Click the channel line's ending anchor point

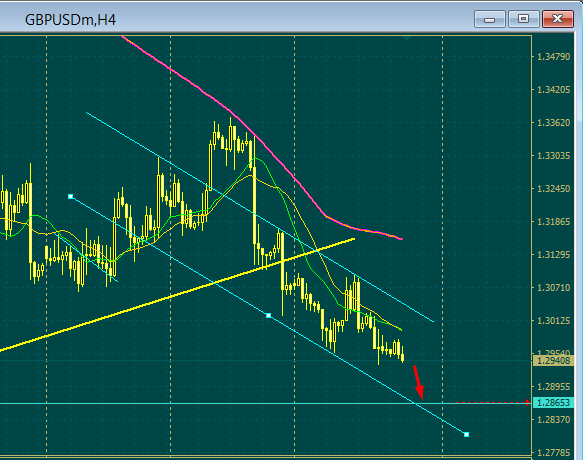coord(467,434)
